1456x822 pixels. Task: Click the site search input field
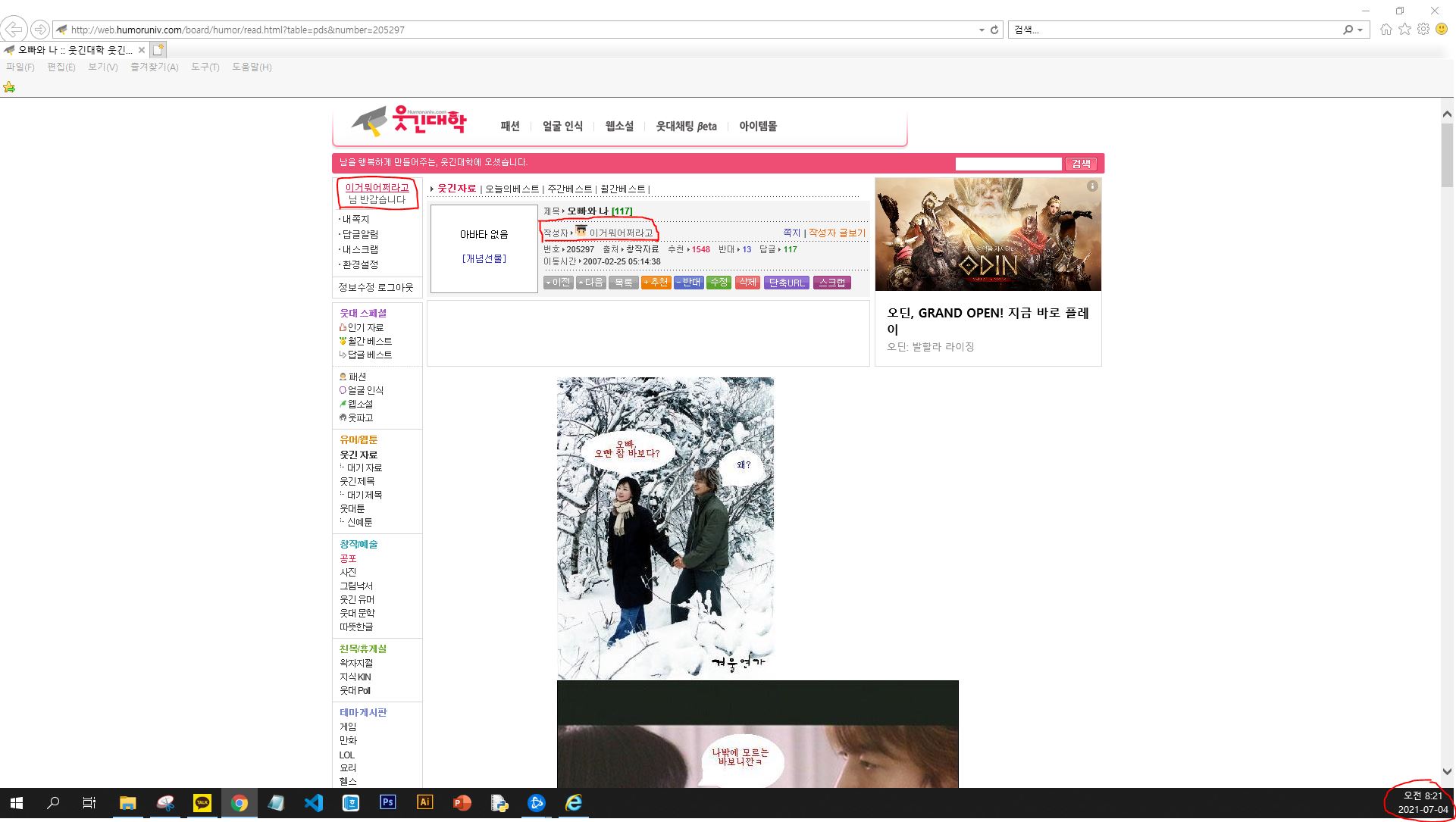coord(1008,164)
